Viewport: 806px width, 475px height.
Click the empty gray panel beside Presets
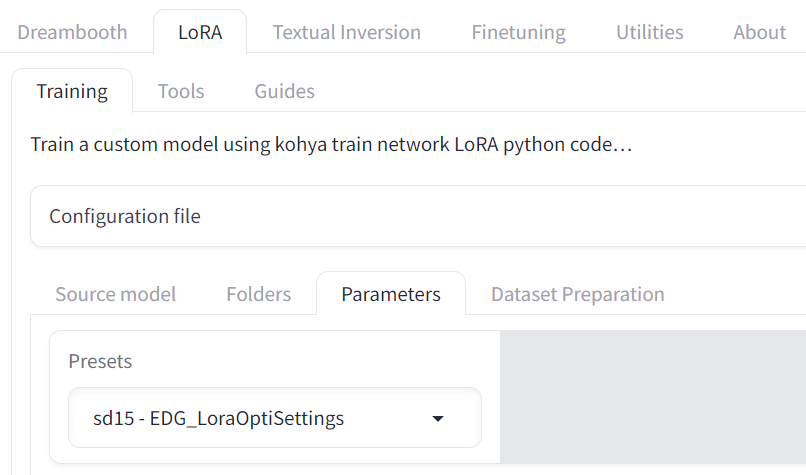point(652,397)
